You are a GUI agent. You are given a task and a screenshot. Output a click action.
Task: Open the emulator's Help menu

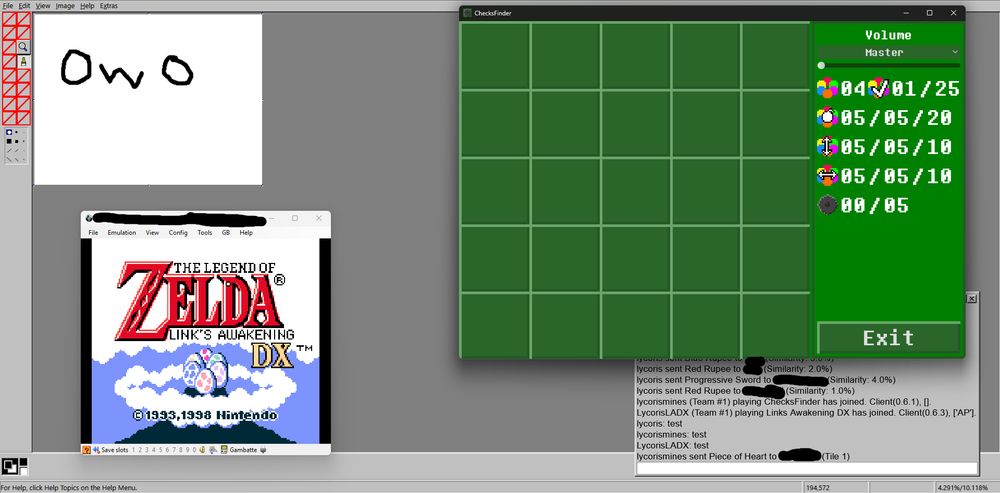pos(246,233)
